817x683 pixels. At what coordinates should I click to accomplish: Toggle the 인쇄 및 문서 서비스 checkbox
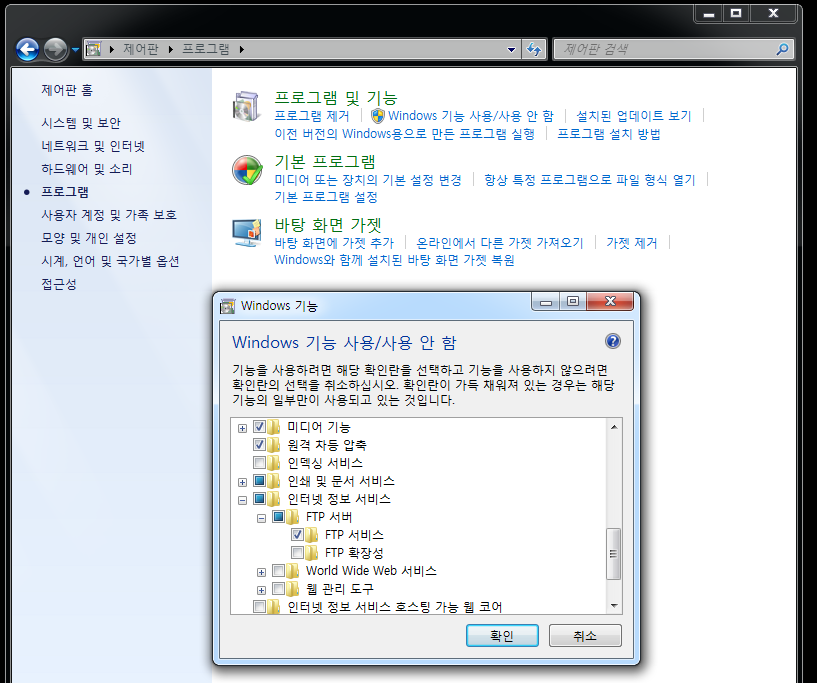pos(259,480)
